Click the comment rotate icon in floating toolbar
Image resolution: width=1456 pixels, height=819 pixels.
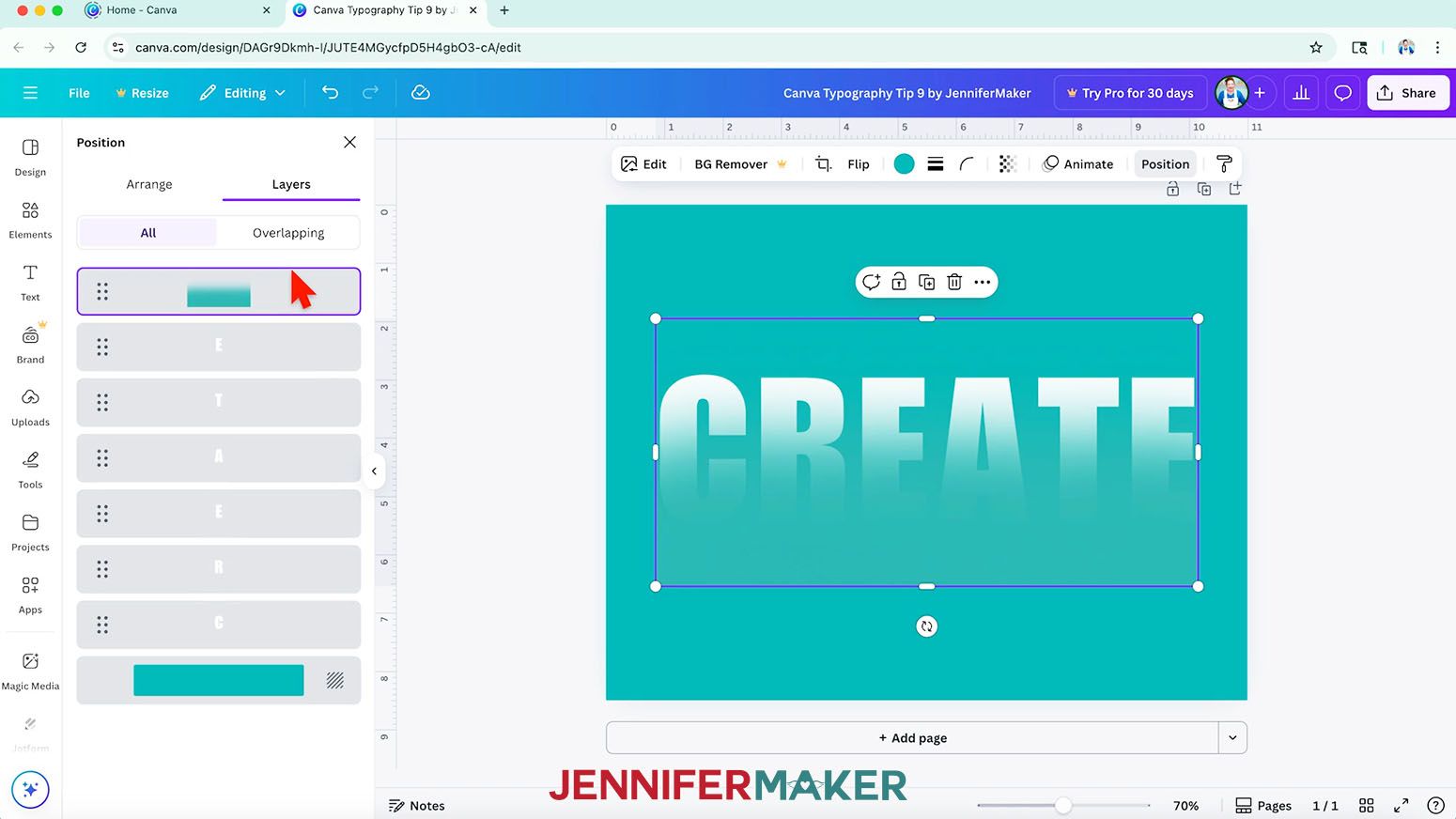[871, 282]
